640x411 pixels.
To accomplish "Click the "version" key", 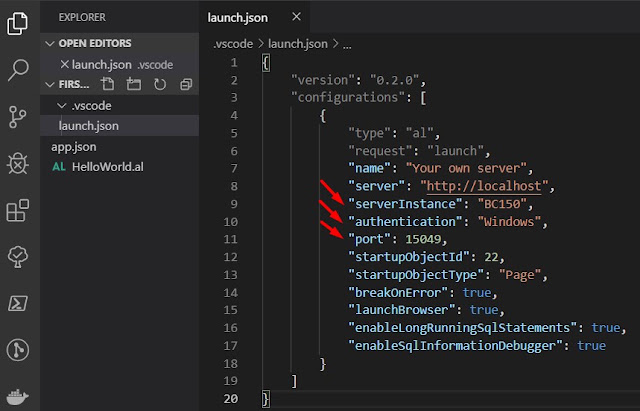I will (322, 80).
